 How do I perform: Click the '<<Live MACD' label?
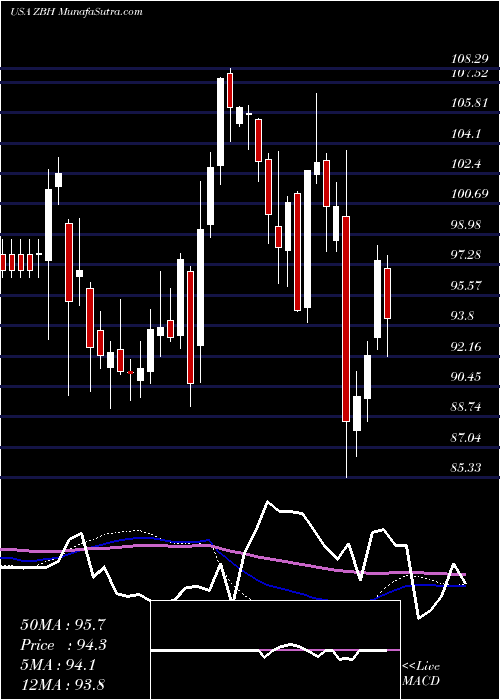[x=421, y=673]
